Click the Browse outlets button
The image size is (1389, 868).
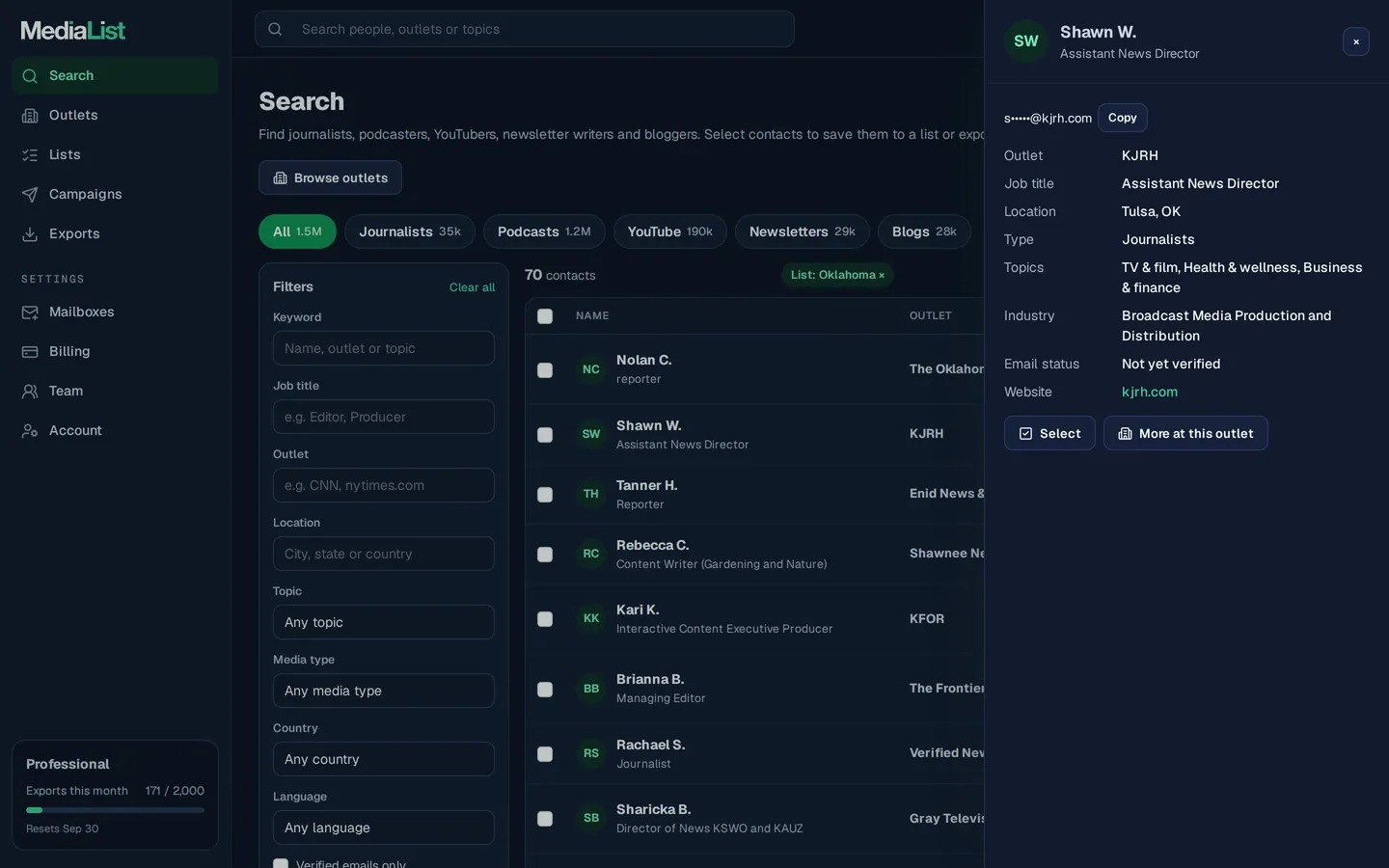330,177
